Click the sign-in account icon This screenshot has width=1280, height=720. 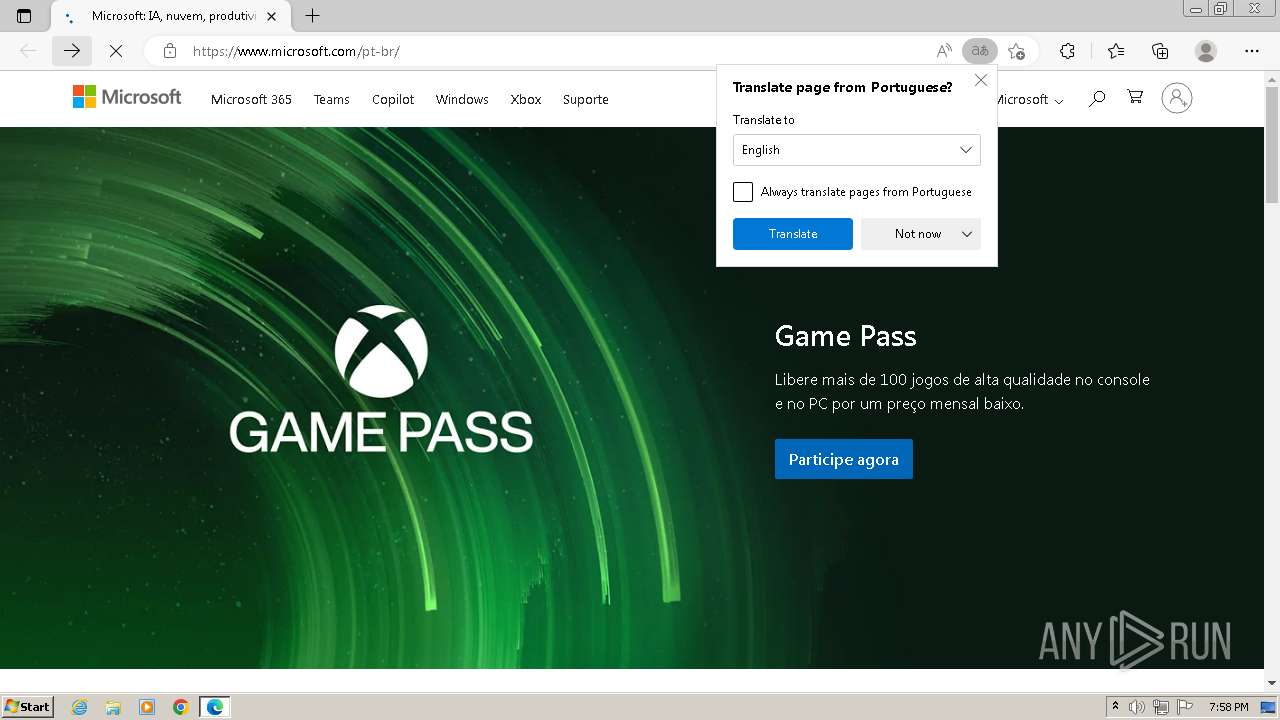pos(1177,98)
